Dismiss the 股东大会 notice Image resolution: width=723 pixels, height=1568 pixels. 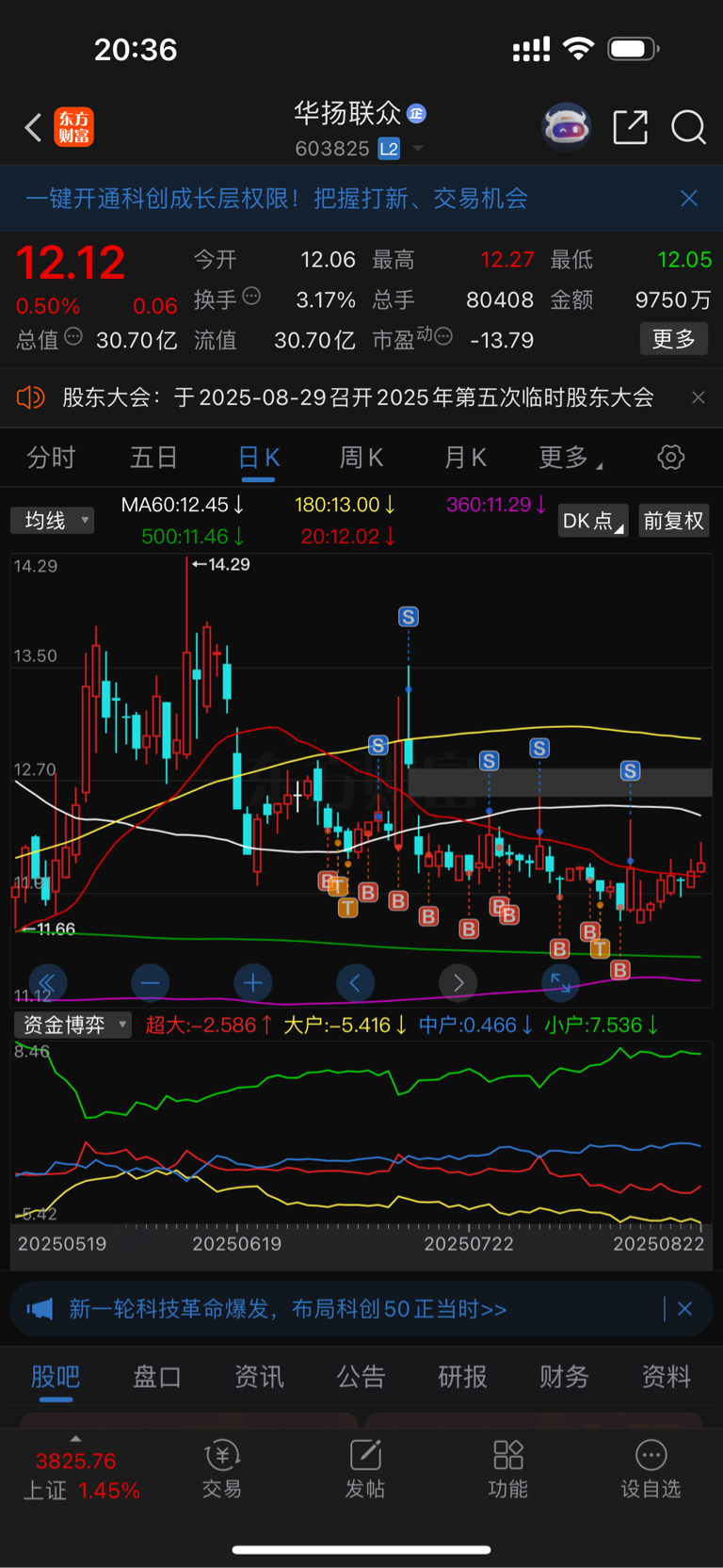click(698, 397)
